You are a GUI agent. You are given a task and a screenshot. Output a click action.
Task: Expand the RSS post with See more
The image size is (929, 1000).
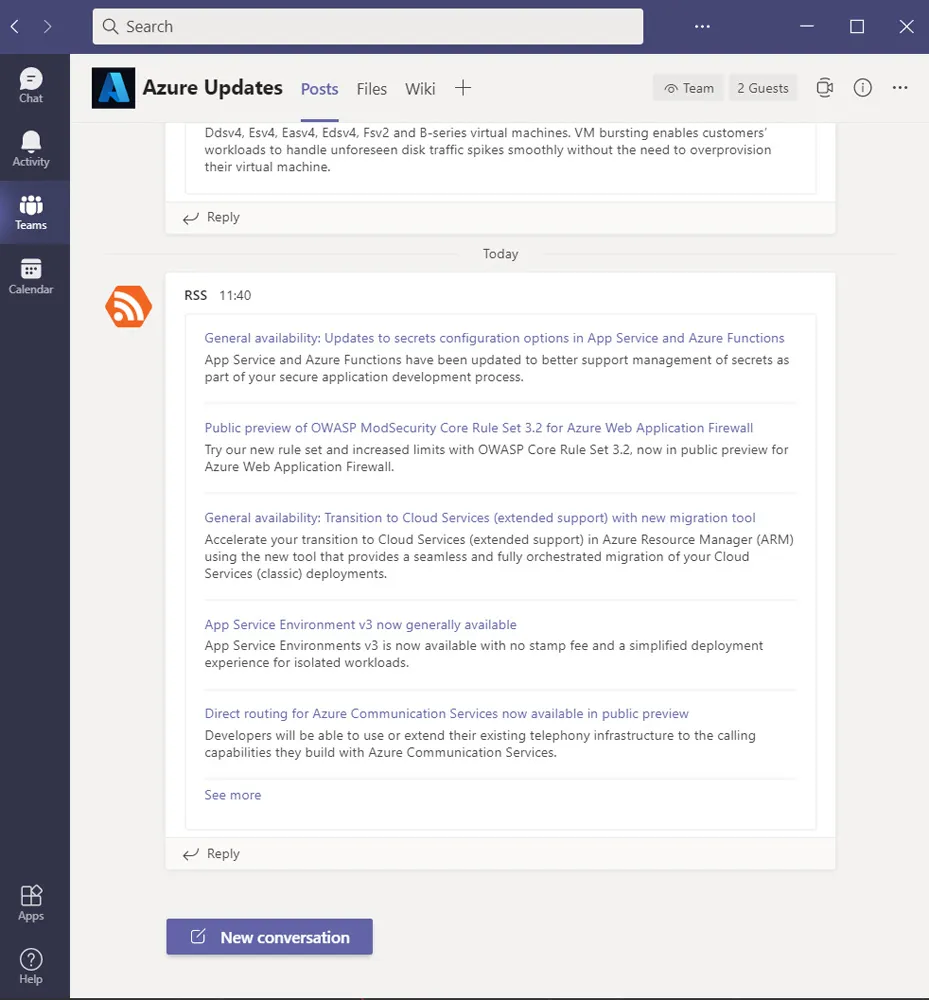pyautogui.click(x=233, y=795)
